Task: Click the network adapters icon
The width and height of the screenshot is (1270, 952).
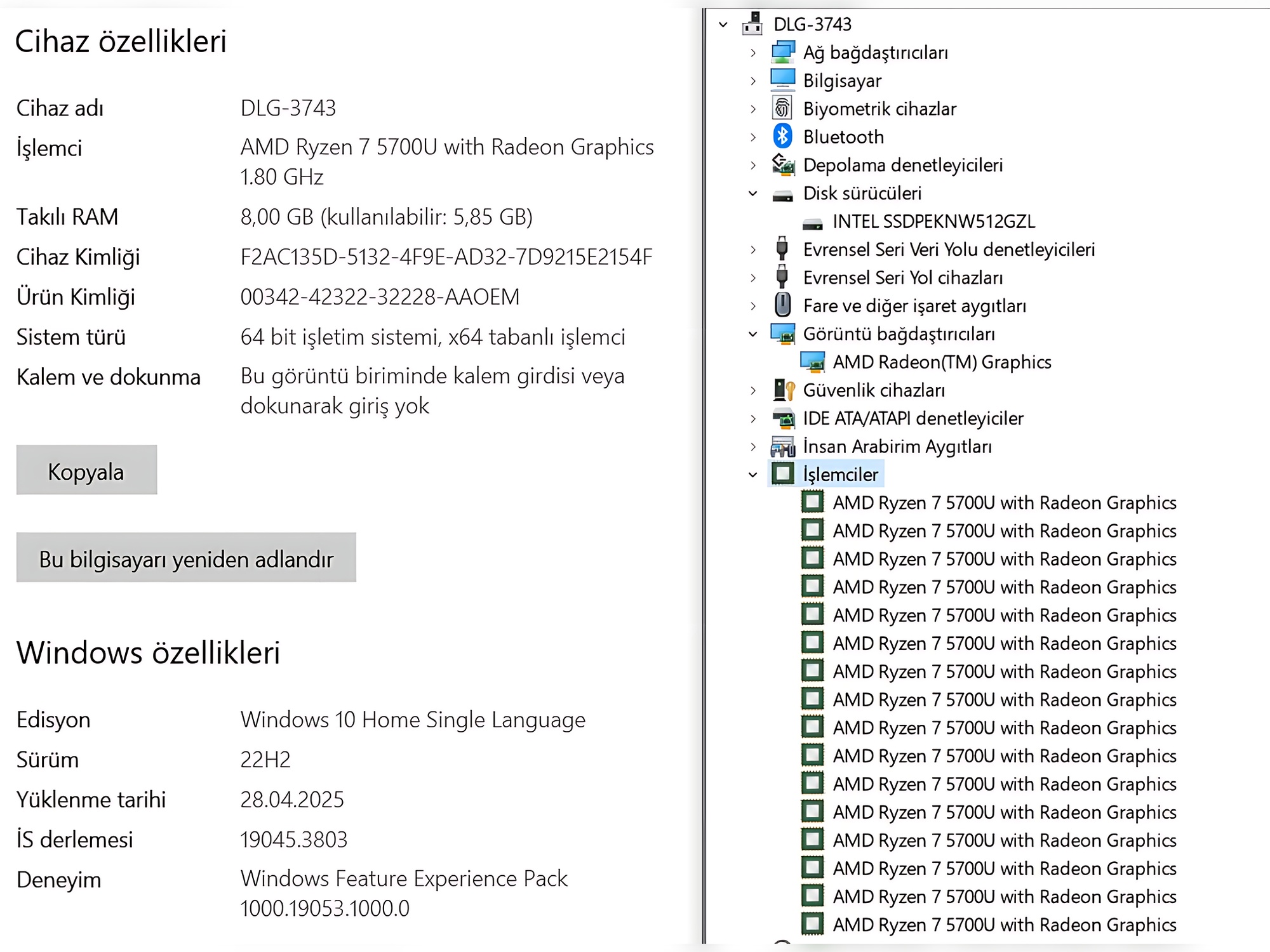Action: click(x=783, y=52)
